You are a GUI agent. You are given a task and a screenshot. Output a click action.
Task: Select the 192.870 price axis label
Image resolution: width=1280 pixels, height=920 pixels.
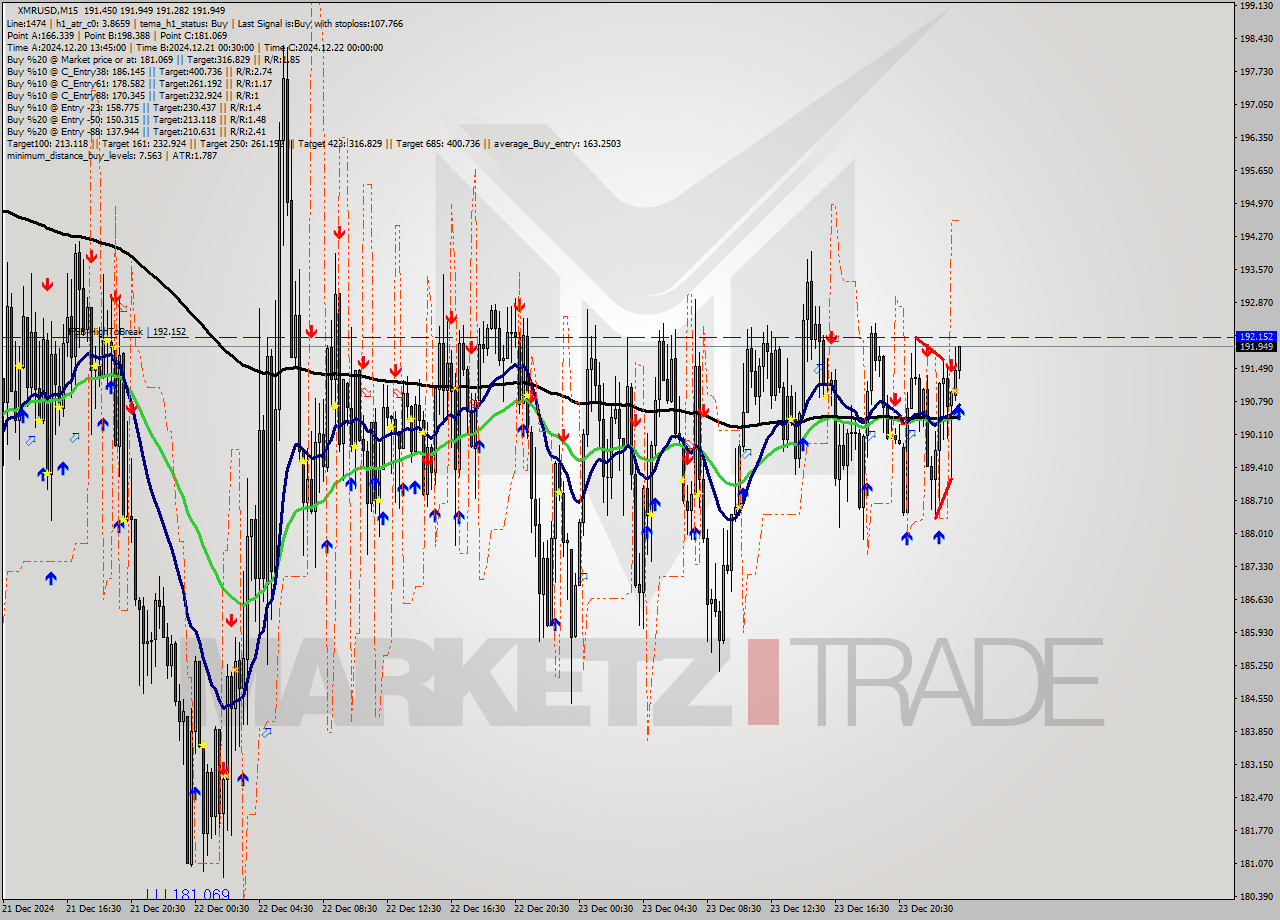(x=1255, y=302)
